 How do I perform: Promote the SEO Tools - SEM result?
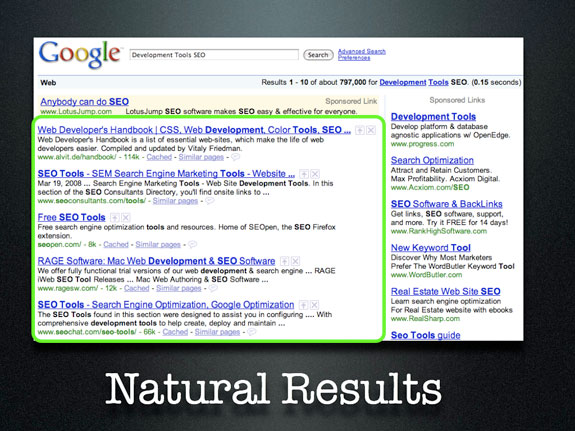coord(304,174)
